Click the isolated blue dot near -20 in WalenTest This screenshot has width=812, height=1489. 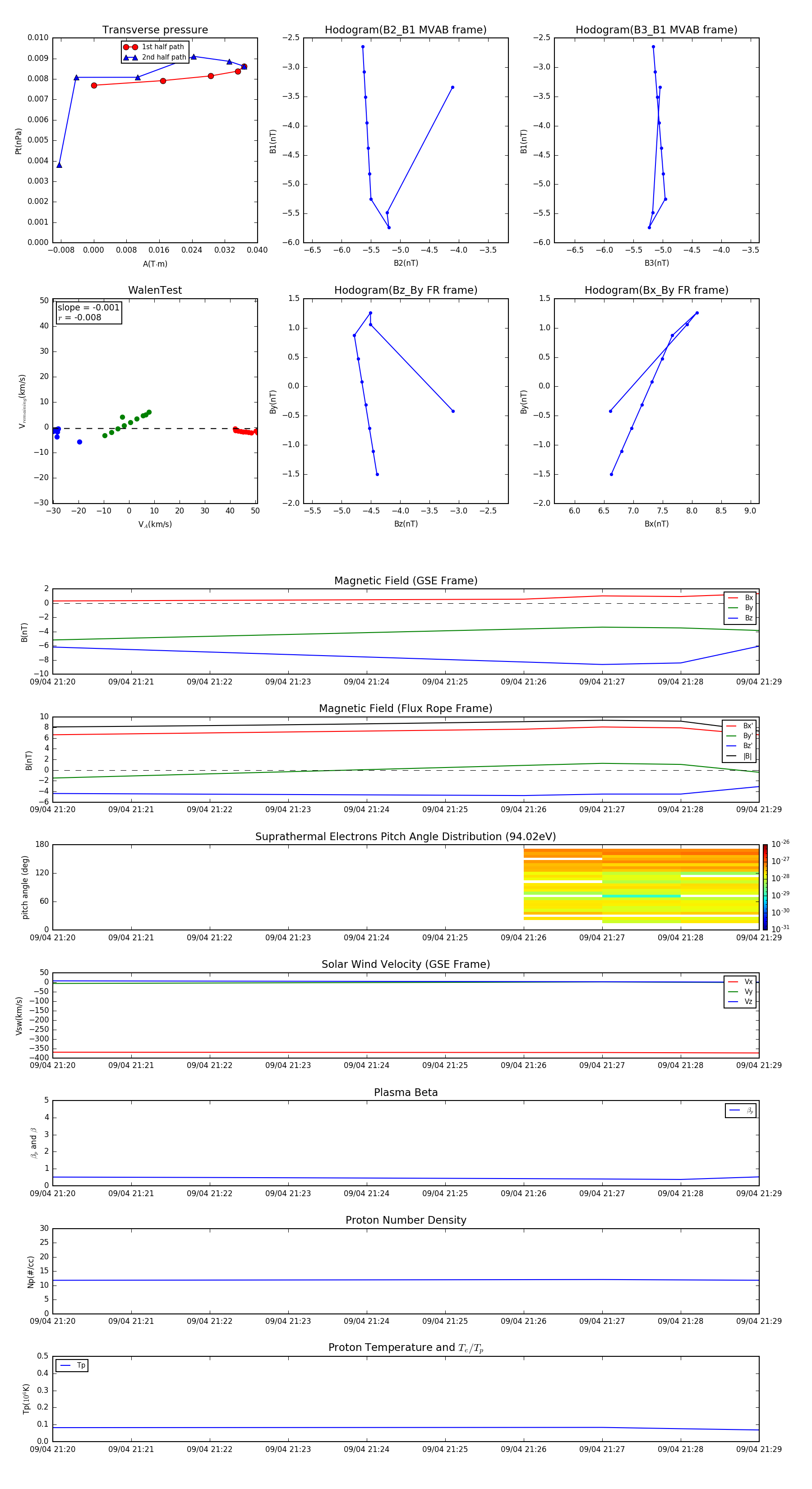coord(79,442)
